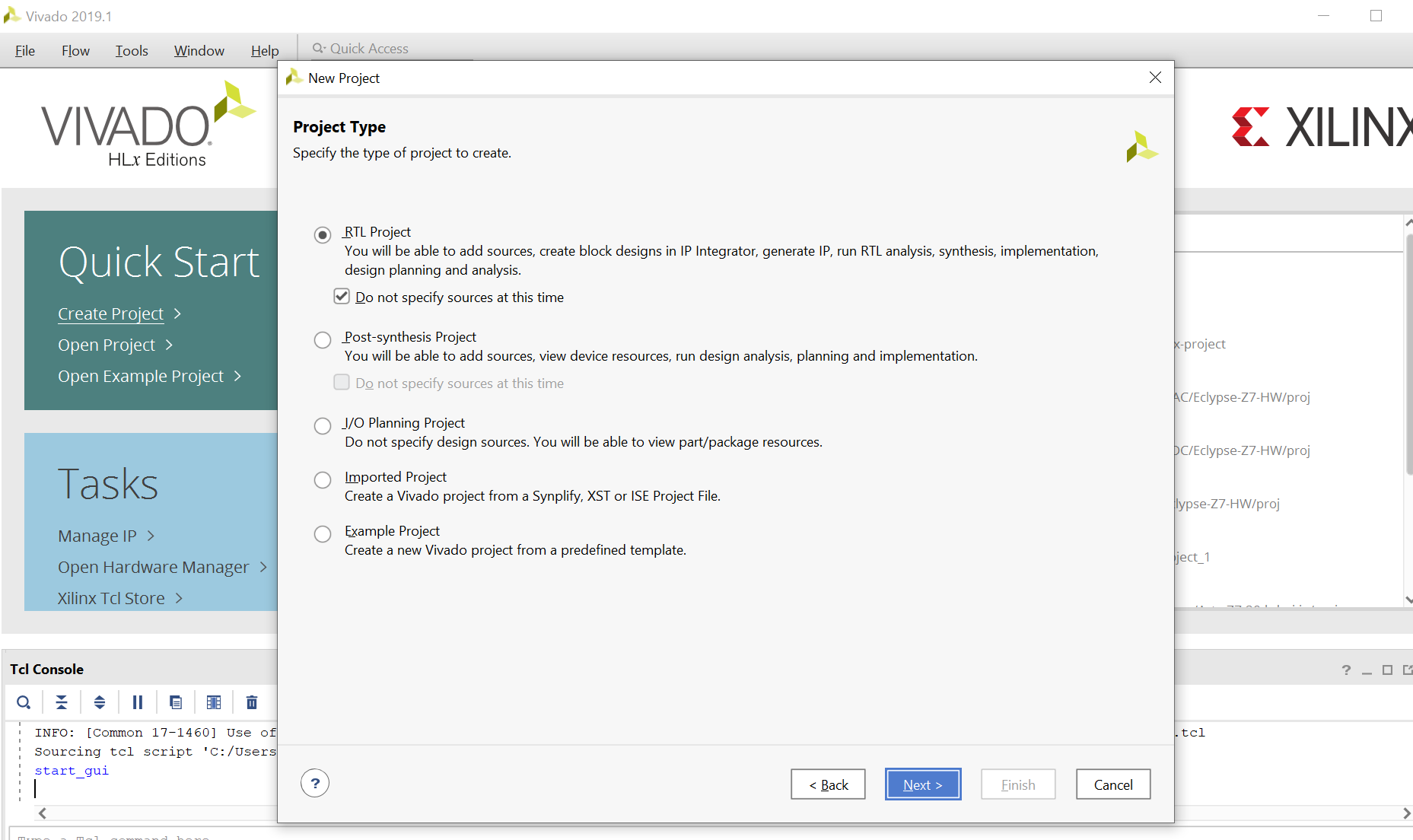Maximize the Tcl Console panel

[x=1387, y=670]
